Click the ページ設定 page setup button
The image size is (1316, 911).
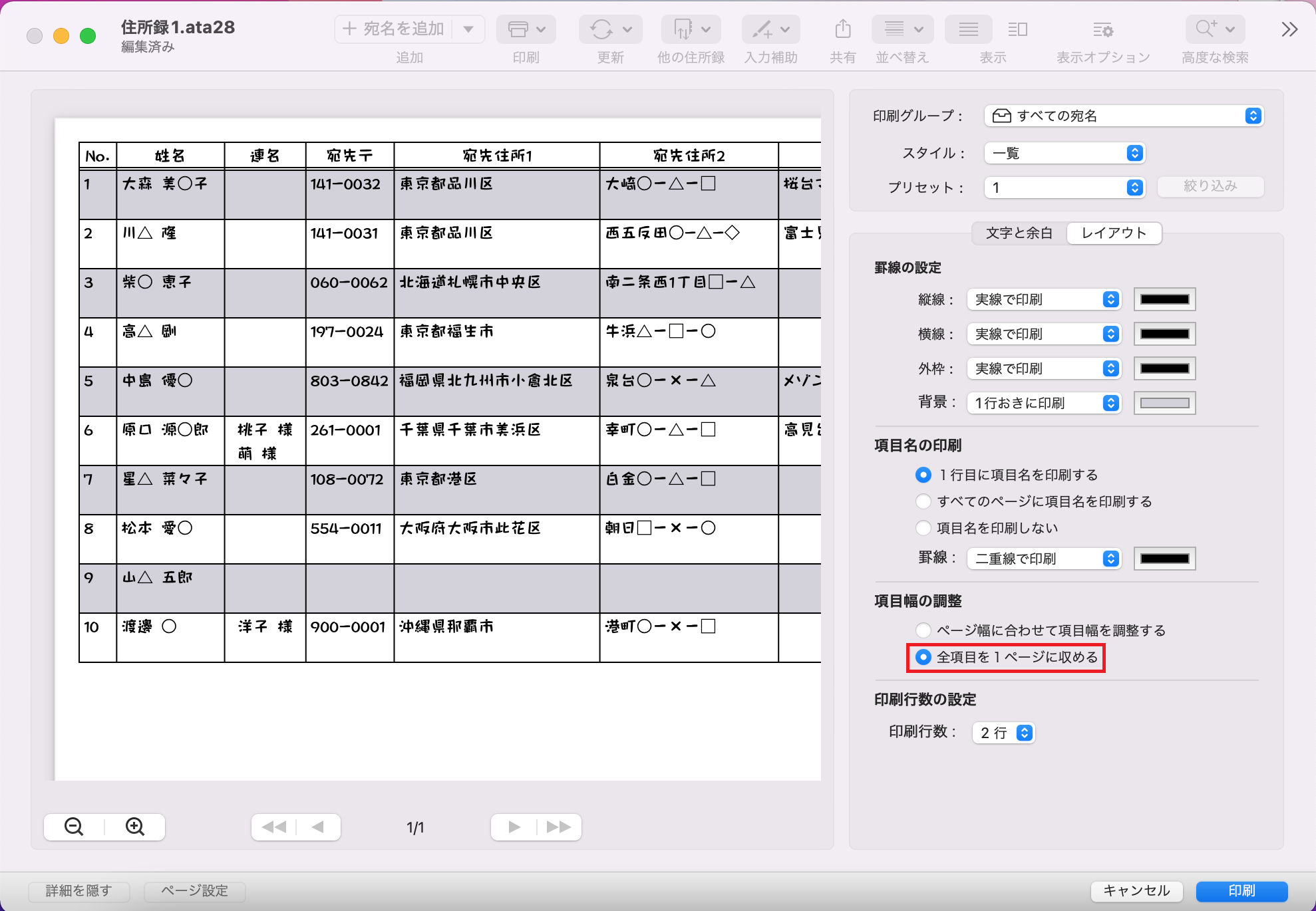(194, 890)
